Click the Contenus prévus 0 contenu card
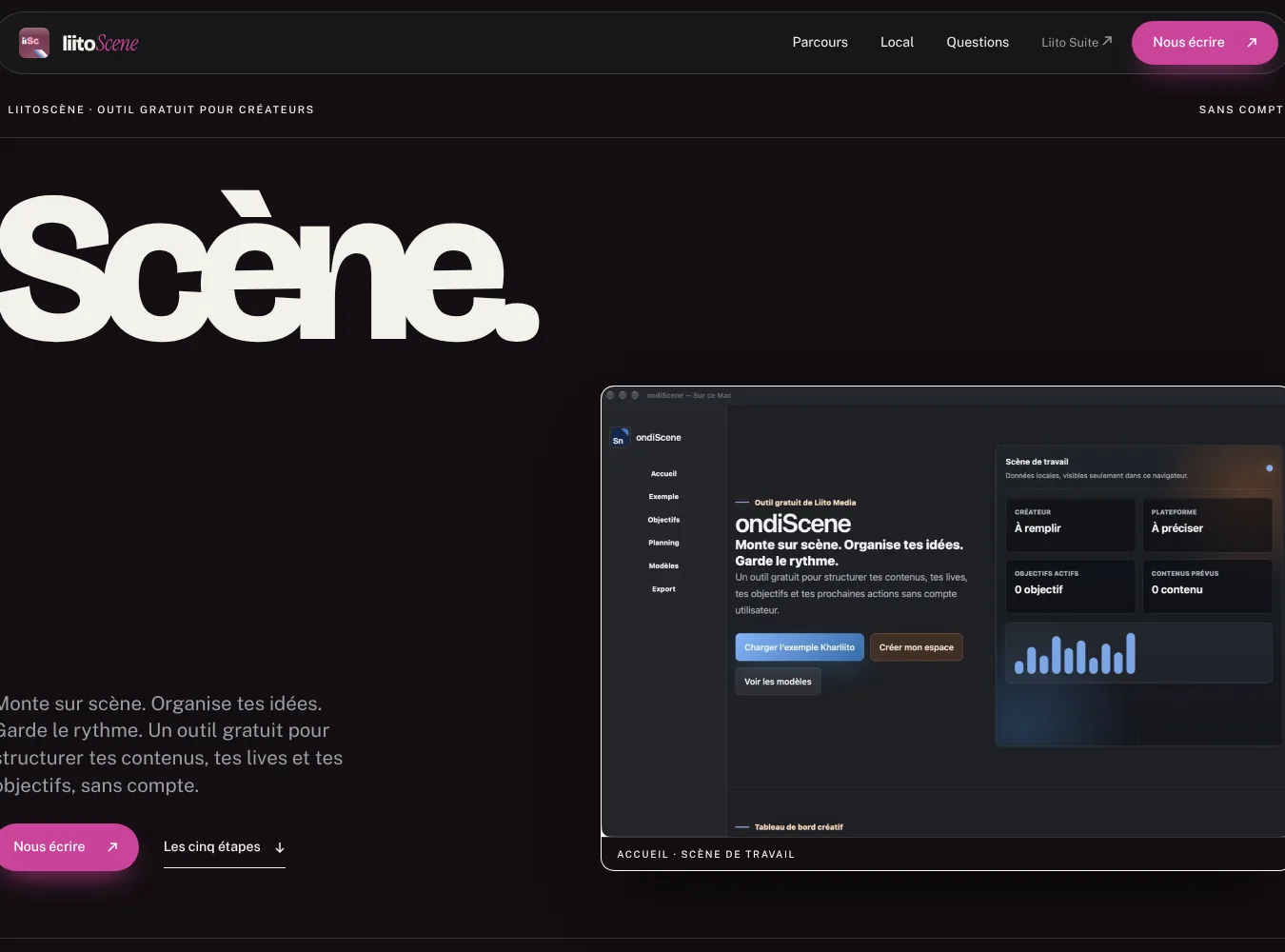Image resolution: width=1285 pixels, height=952 pixels. coord(1207,585)
